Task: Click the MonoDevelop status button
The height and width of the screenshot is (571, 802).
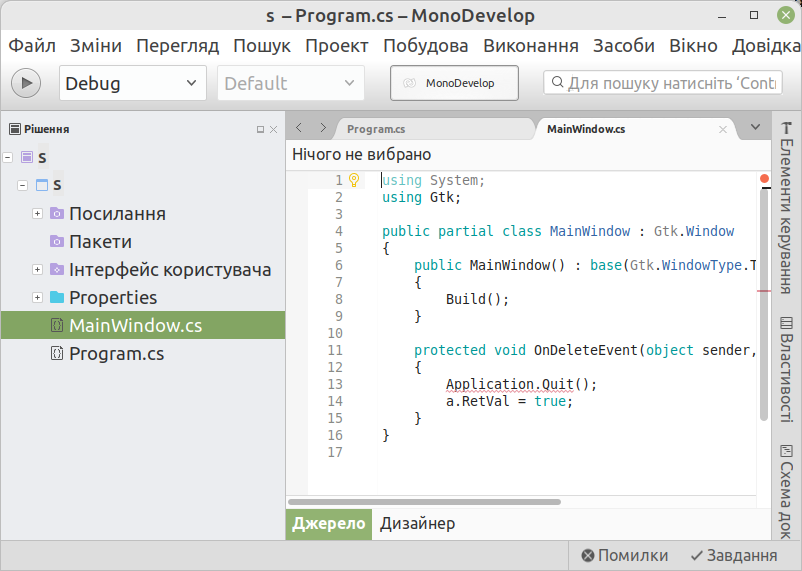Action: click(454, 83)
